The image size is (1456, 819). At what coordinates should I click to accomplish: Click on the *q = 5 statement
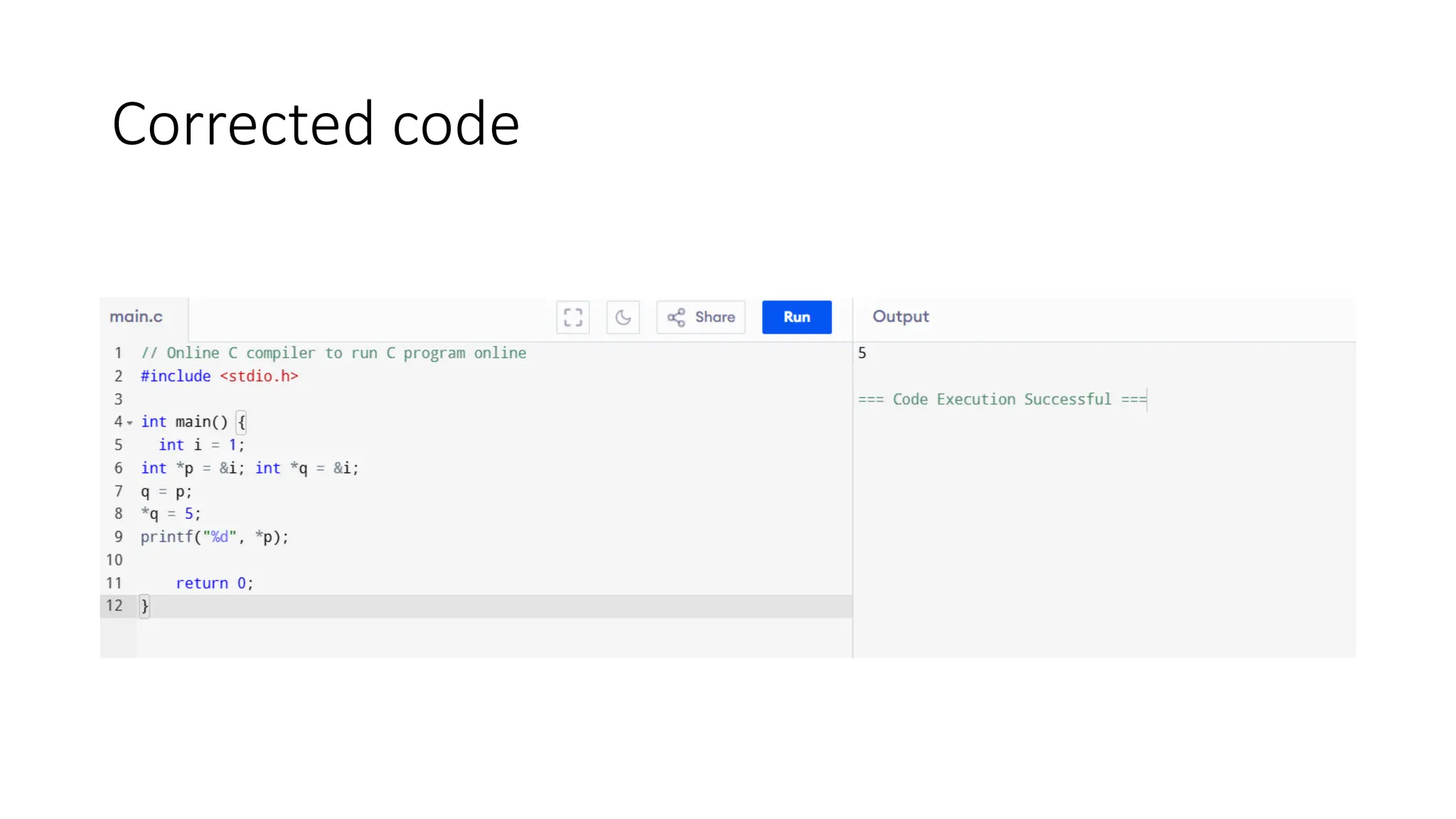pyautogui.click(x=171, y=514)
